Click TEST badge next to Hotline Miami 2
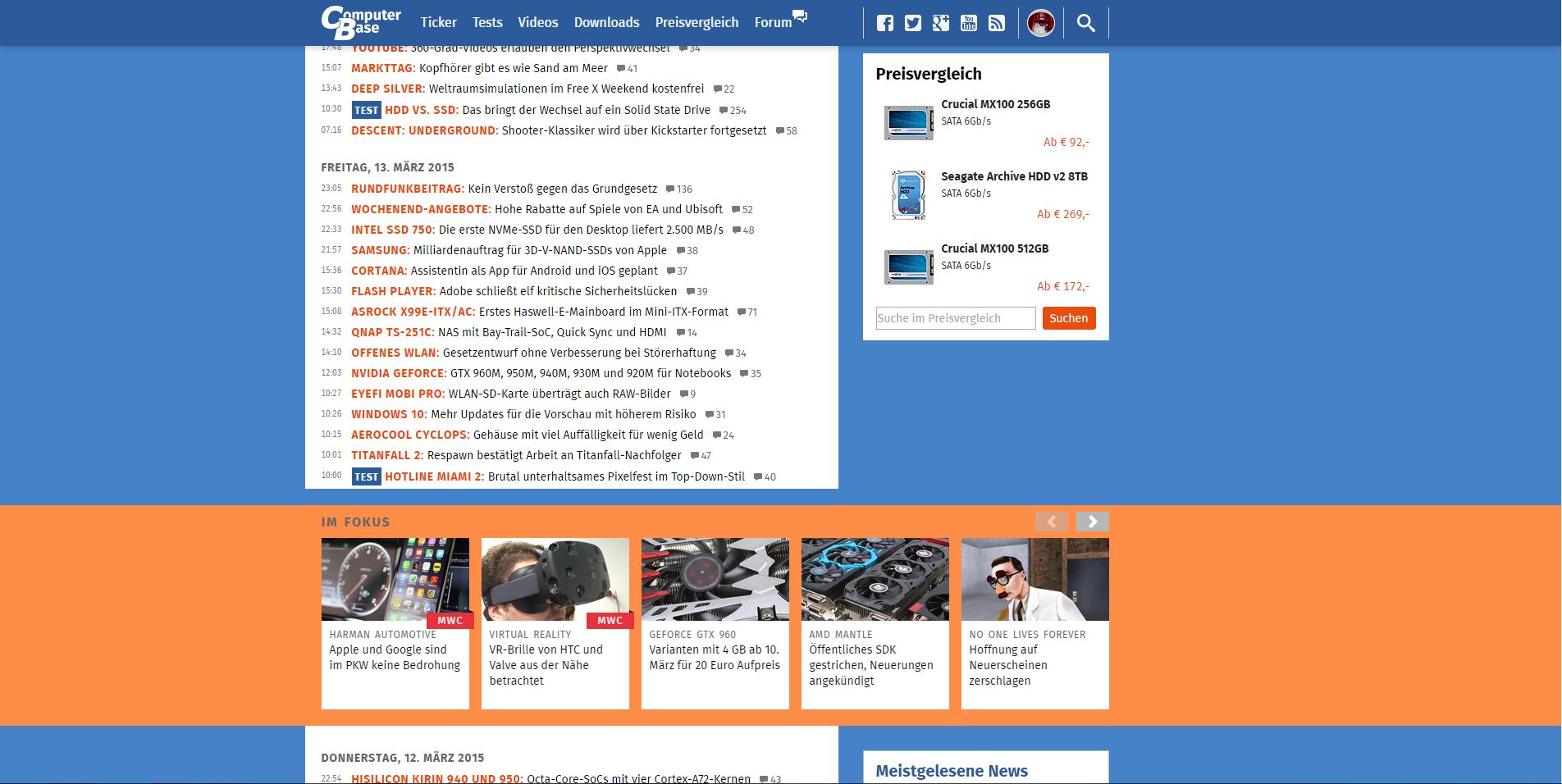1562x784 pixels. pyautogui.click(x=367, y=476)
